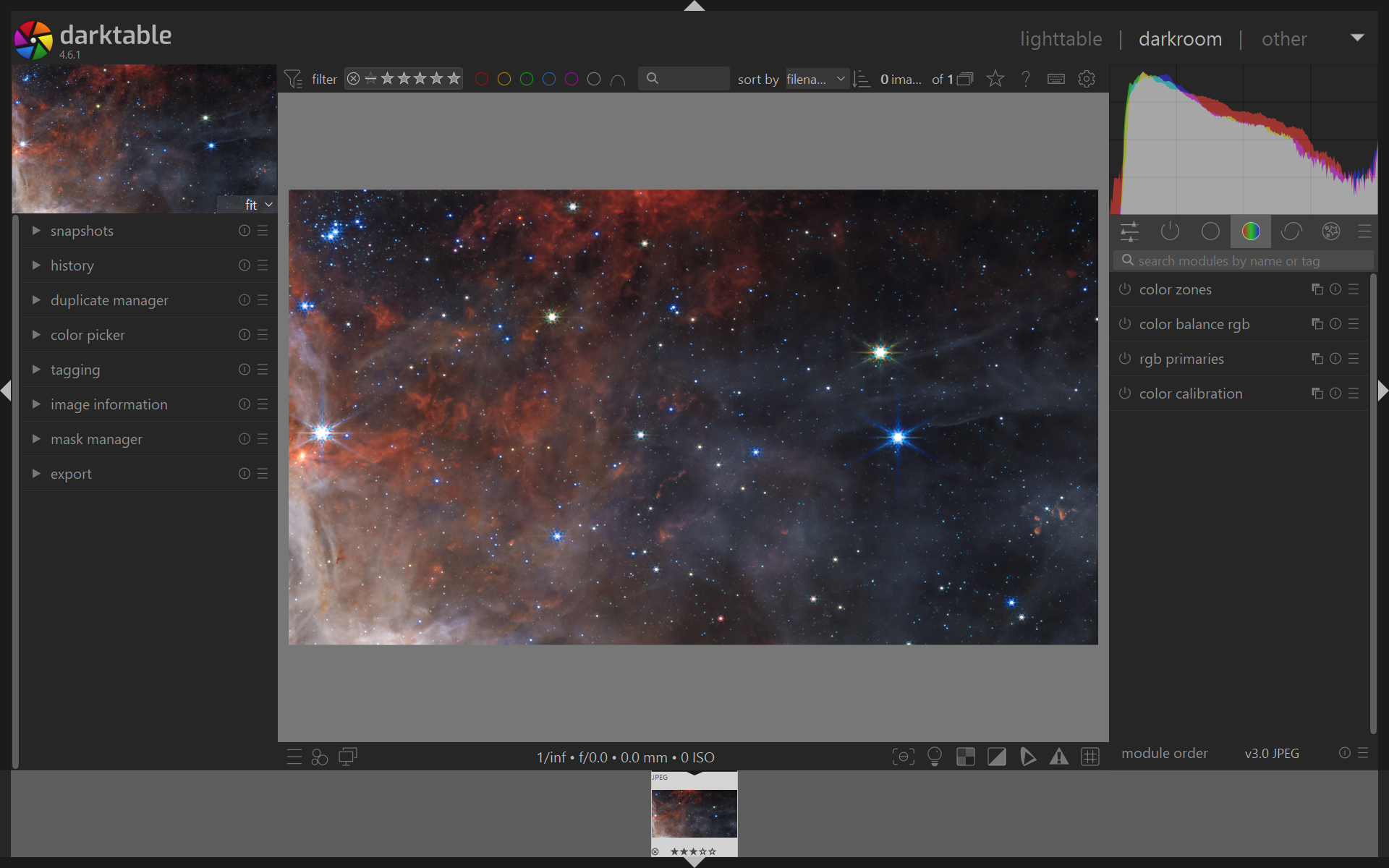
Task: Enable the color zones module
Action: click(x=1125, y=289)
